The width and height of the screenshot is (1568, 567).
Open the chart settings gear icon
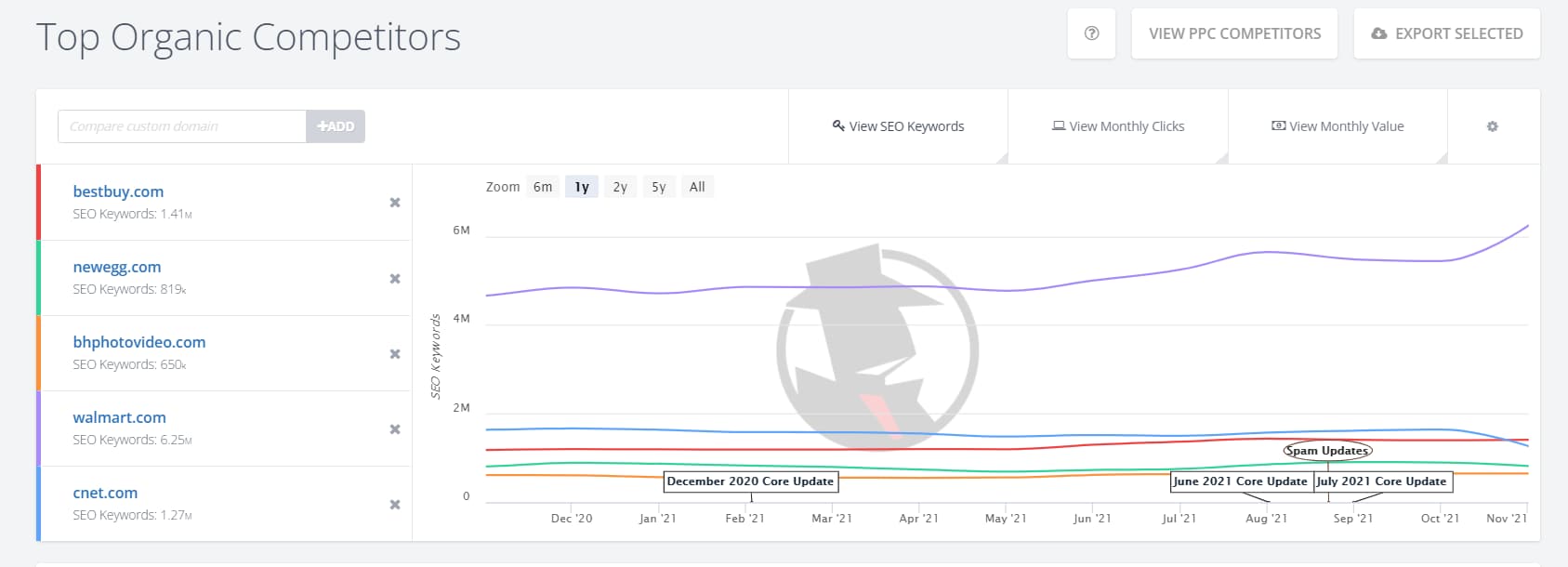[1492, 126]
